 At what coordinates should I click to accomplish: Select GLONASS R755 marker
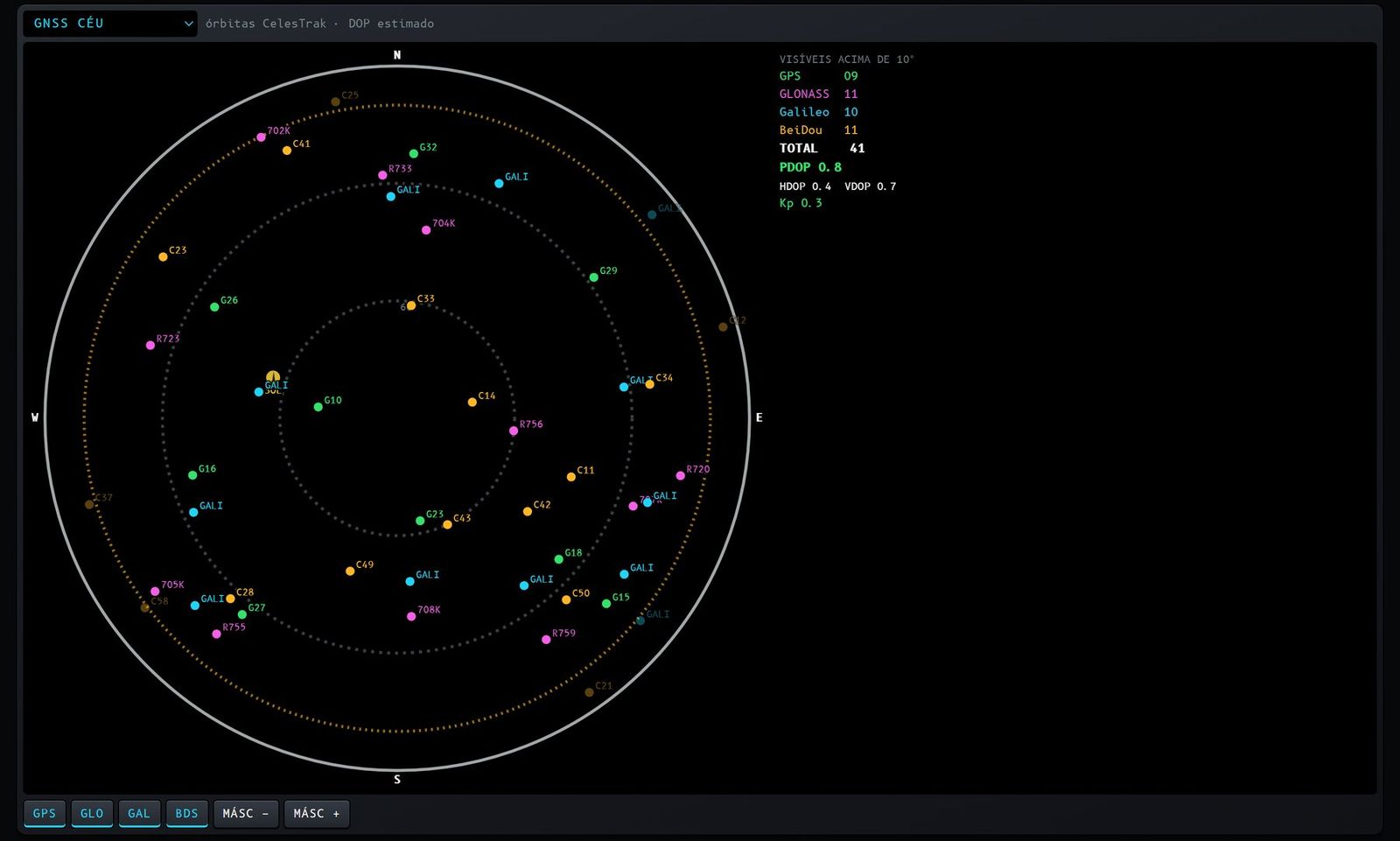[x=216, y=634]
